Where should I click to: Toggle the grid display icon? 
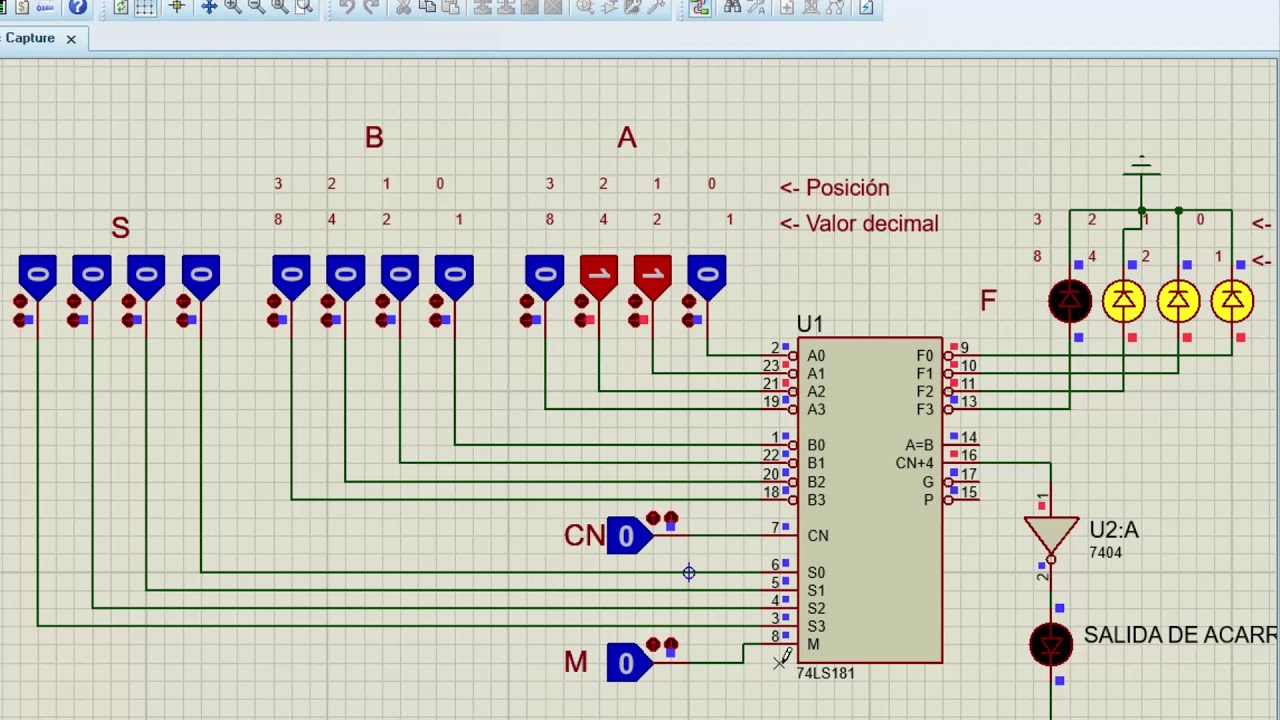point(144,7)
